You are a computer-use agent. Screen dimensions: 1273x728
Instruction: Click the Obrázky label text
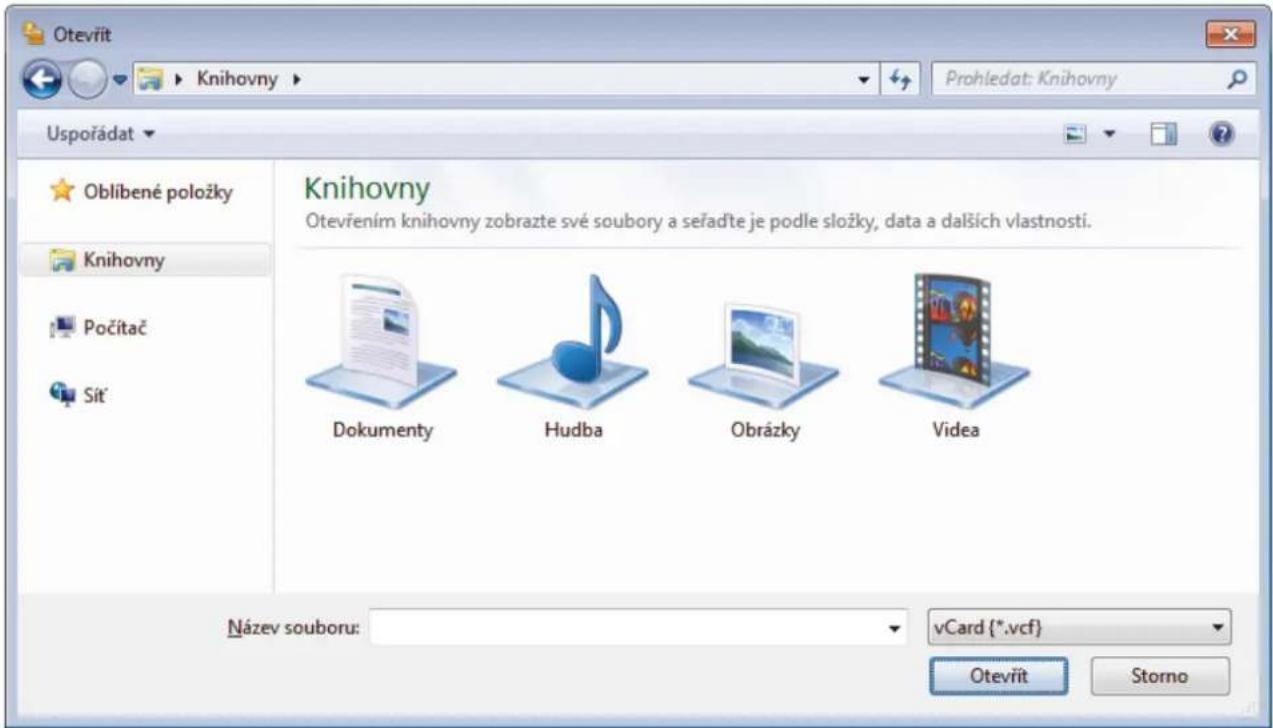coord(765,431)
